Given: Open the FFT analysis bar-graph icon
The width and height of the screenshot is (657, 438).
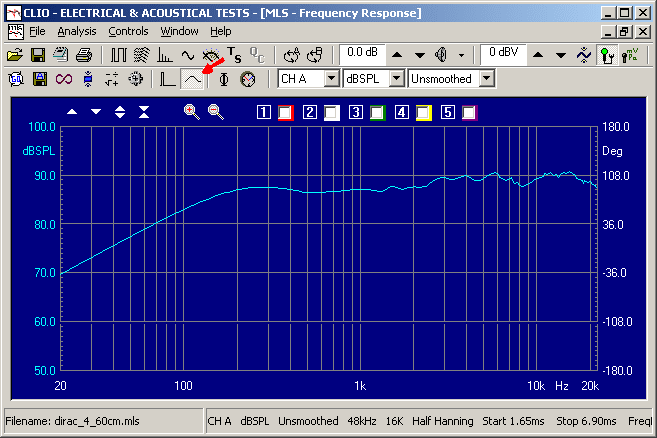Looking at the screenshot, I should (x=165, y=54).
